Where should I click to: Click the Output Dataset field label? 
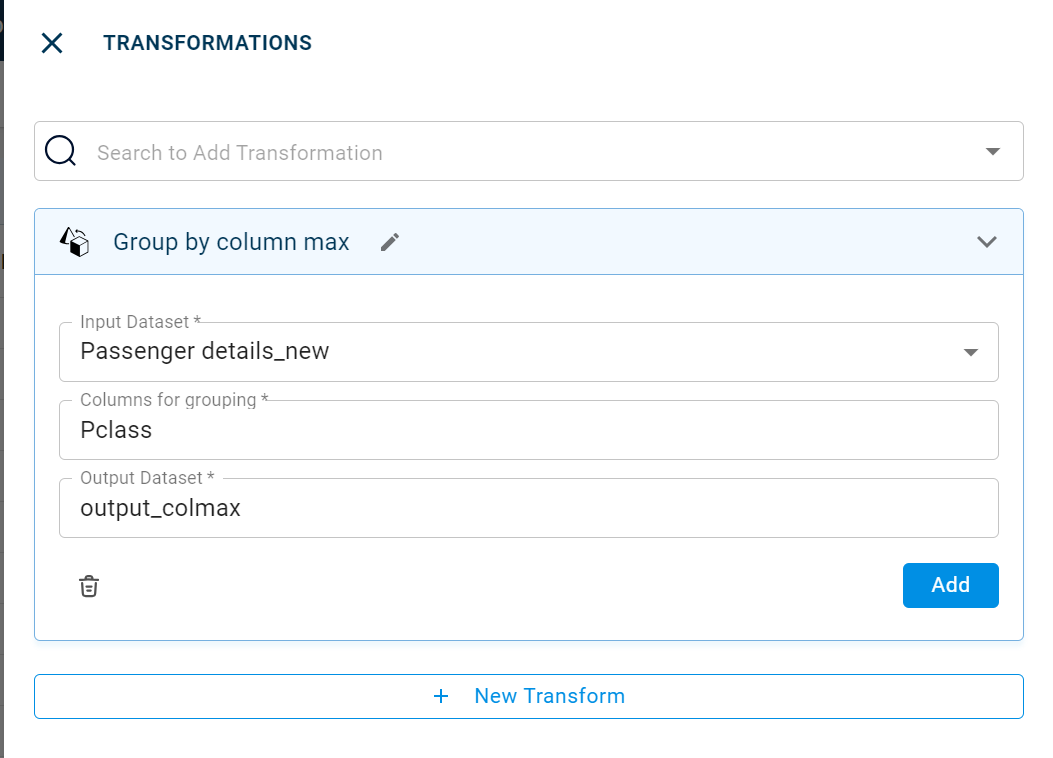[x=147, y=478]
